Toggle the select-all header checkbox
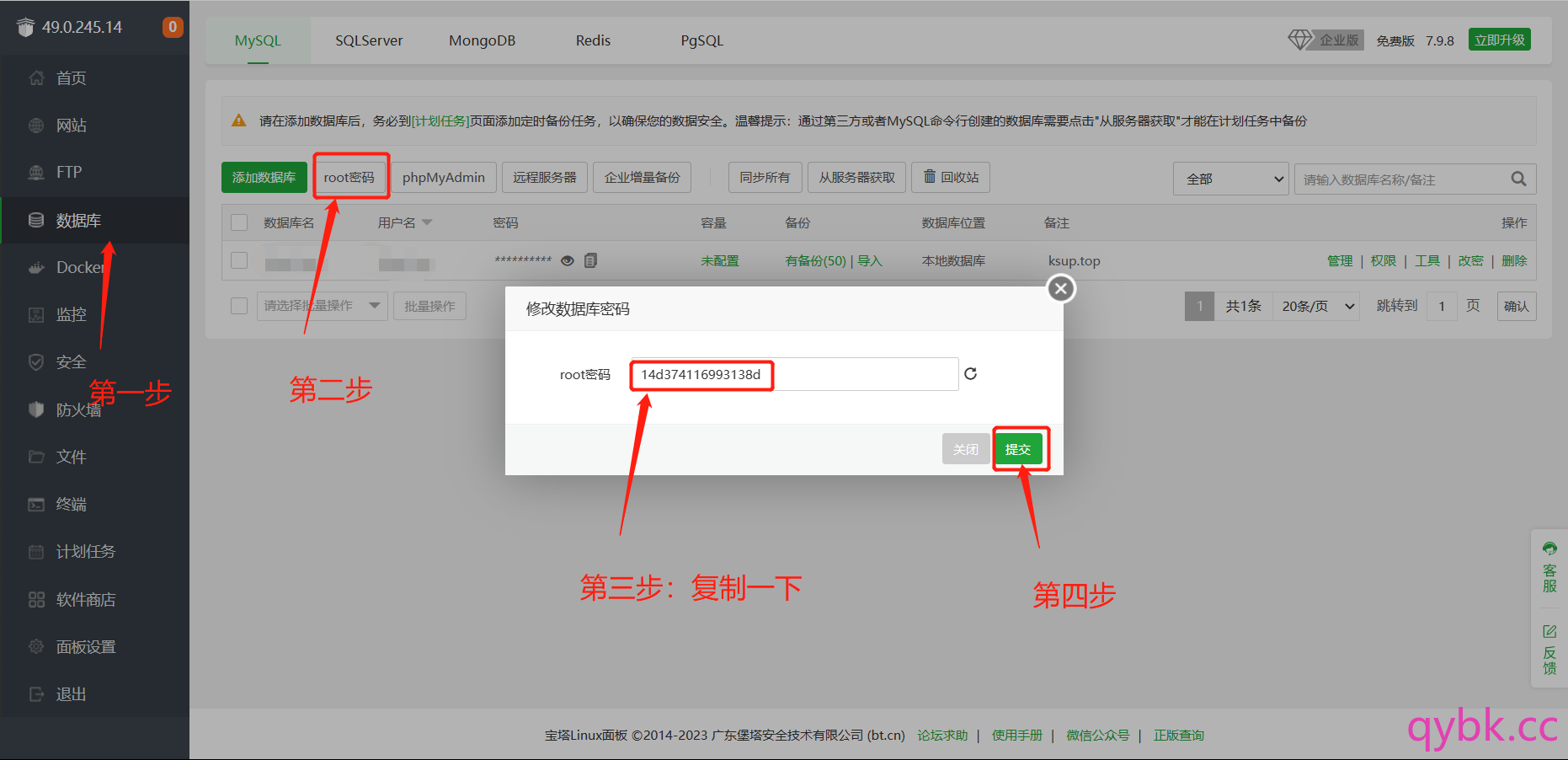The image size is (1568, 760). [239, 222]
